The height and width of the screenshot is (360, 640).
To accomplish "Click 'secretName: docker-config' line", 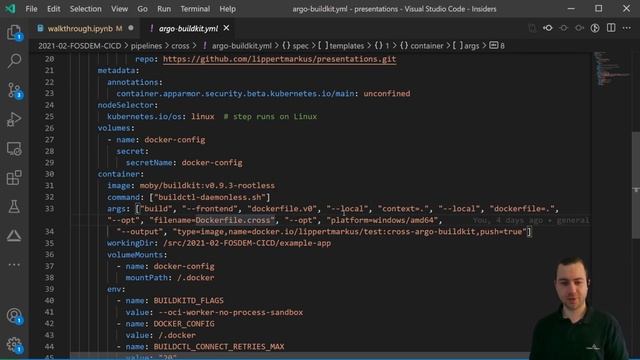I will click(184, 162).
